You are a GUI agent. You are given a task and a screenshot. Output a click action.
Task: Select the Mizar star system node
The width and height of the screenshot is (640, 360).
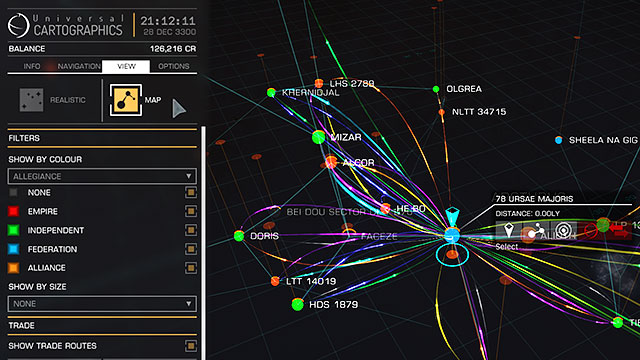(318, 137)
